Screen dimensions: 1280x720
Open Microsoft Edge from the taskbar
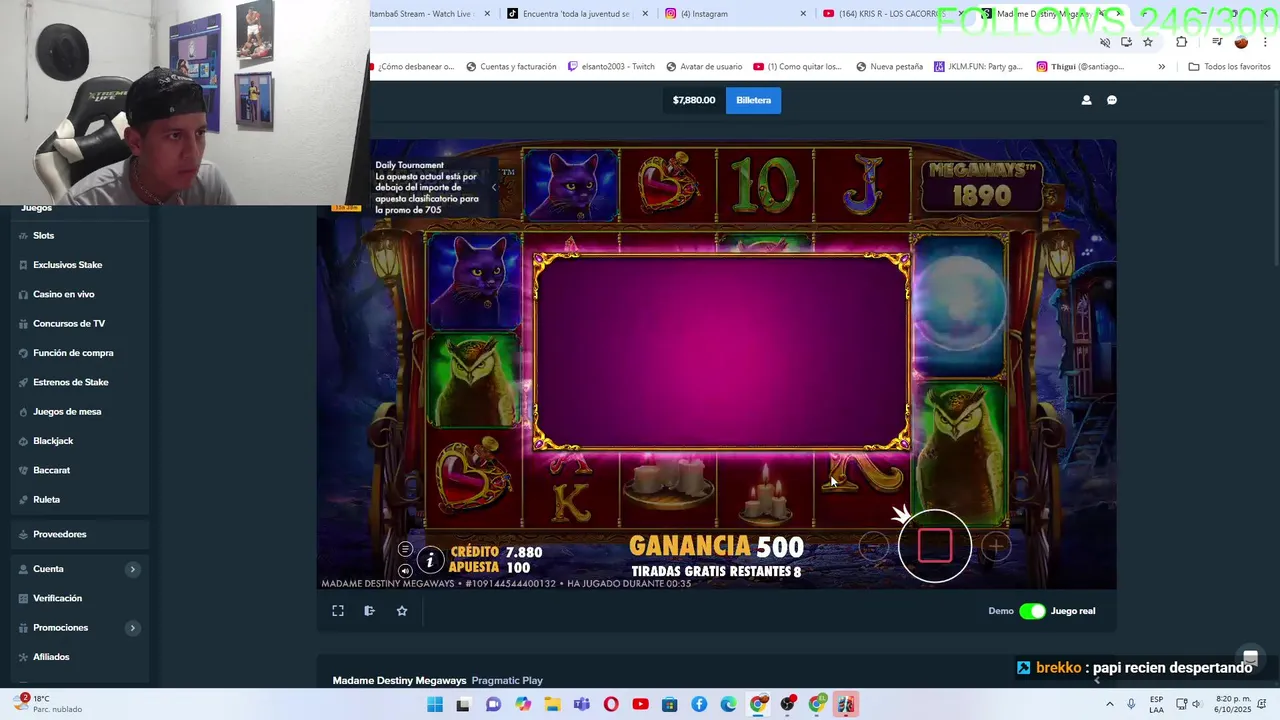pyautogui.click(x=728, y=705)
